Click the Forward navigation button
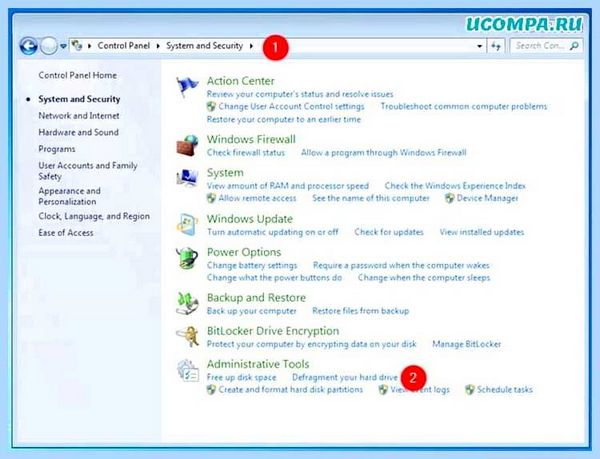 [x=49, y=46]
